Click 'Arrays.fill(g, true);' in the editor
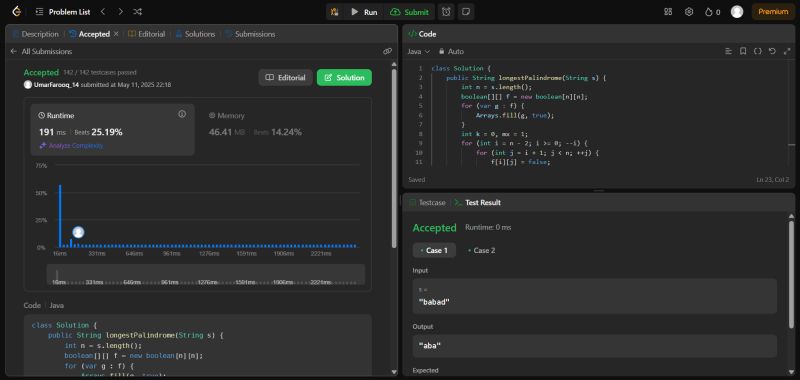Viewport: 800px width, 380px height. pyautogui.click(x=514, y=115)
